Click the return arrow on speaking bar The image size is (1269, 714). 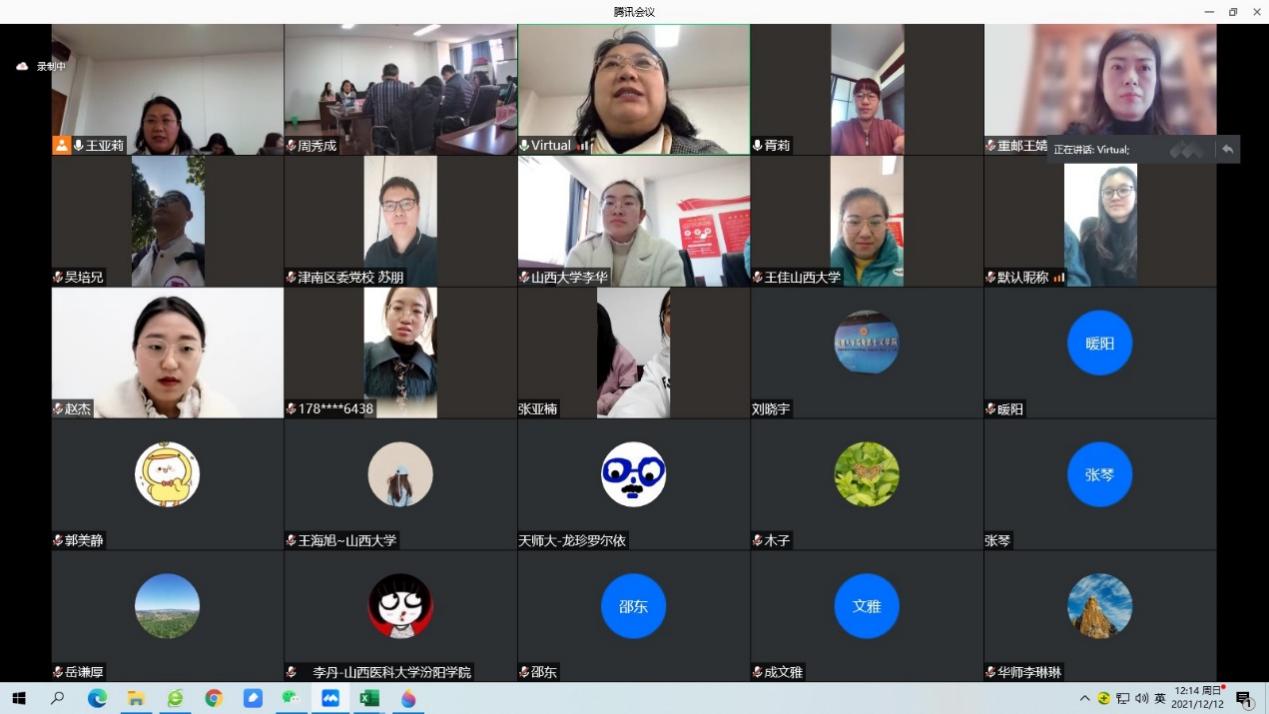pos(1227,149)
